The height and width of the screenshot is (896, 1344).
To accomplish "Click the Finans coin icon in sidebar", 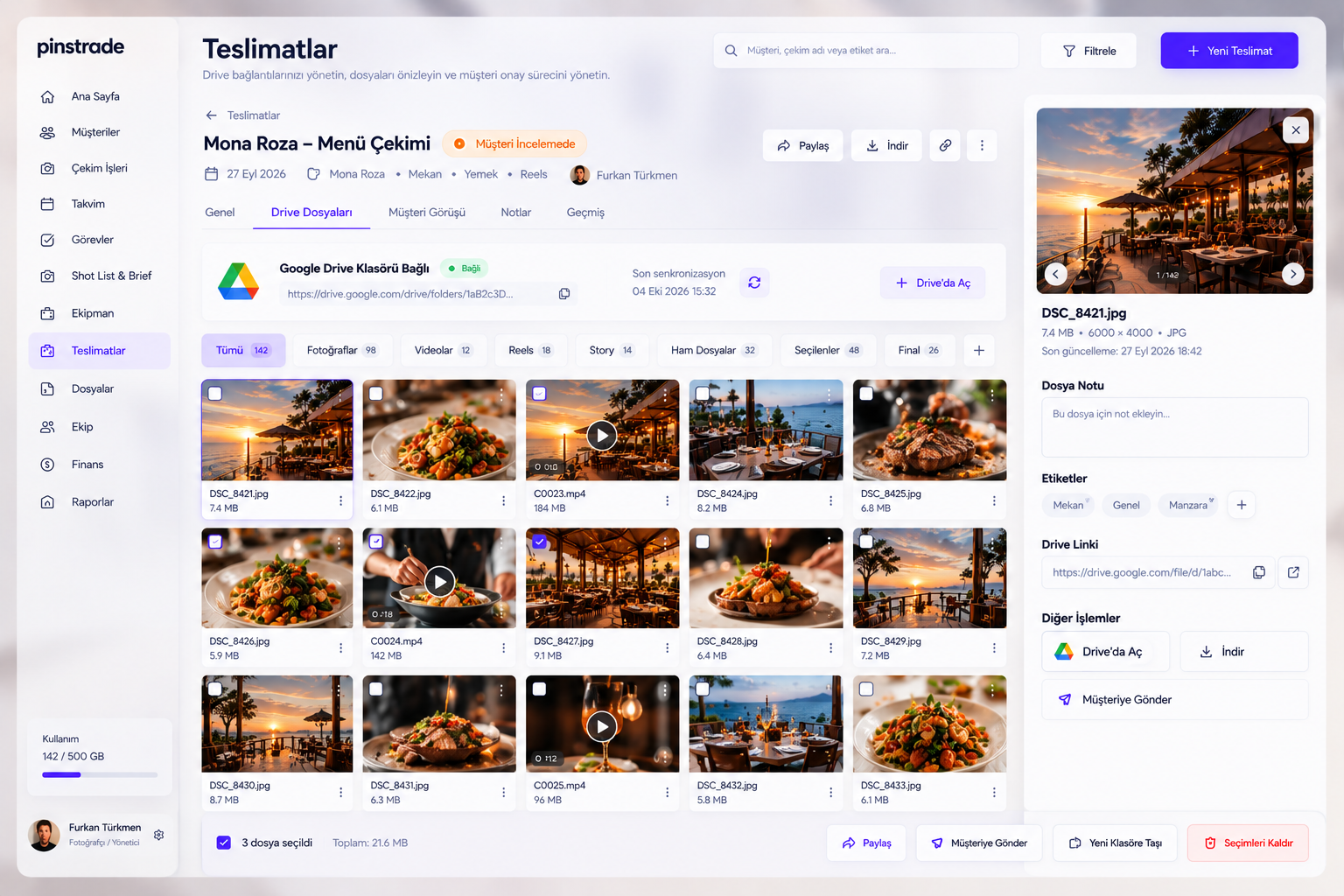I will [x=47, y=465].
